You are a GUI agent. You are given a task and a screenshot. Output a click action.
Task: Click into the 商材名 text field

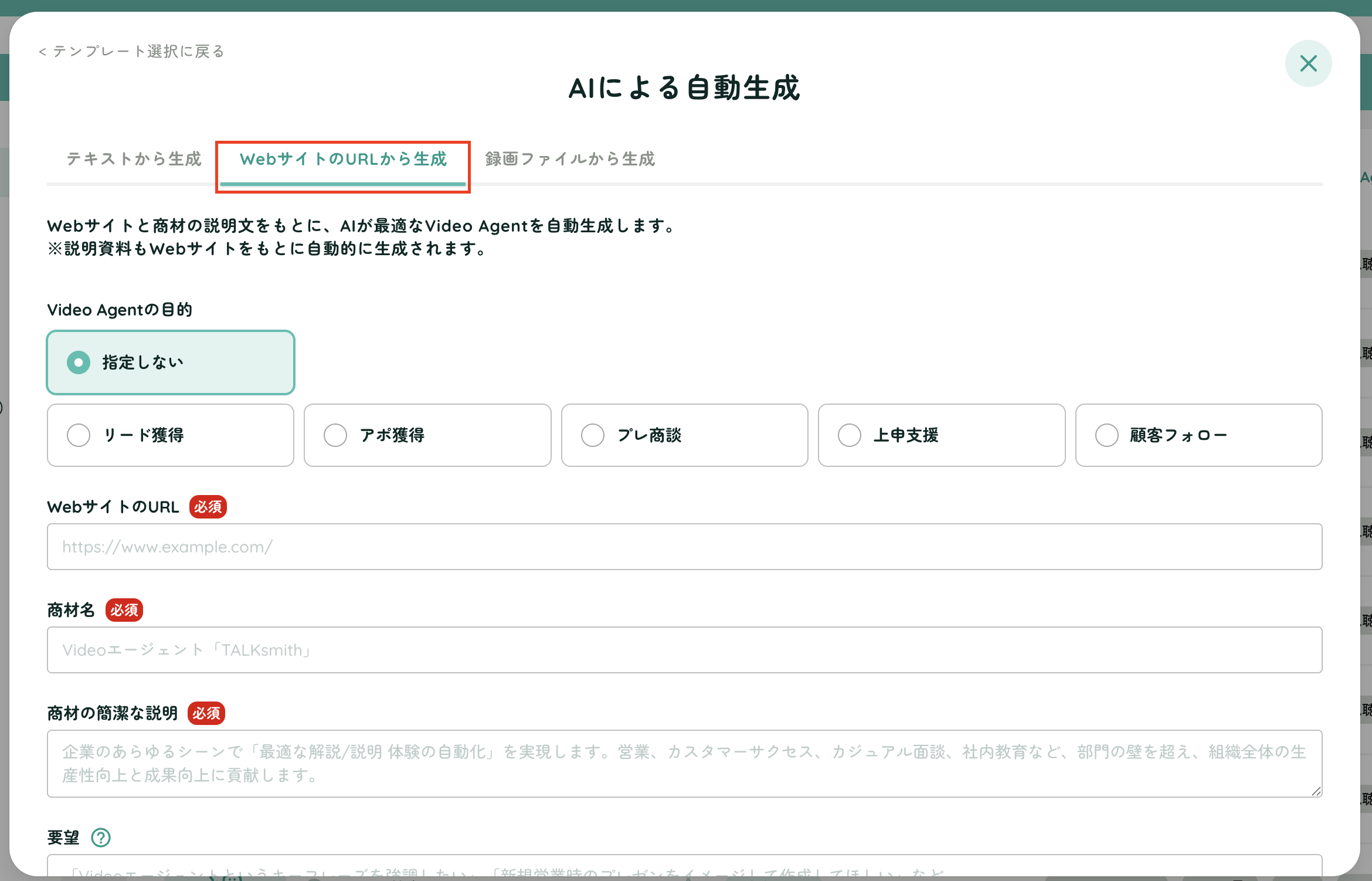click(684, 650)
